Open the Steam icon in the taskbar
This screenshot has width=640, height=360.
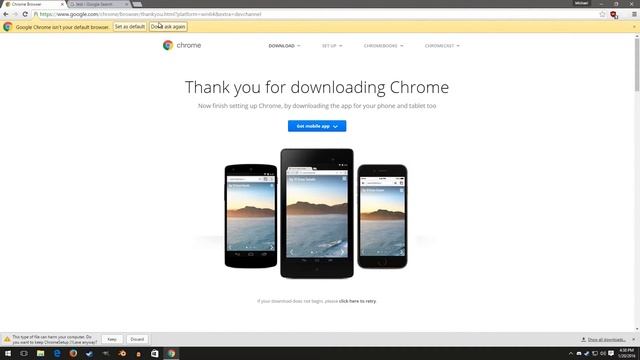(x=89, y=353)
